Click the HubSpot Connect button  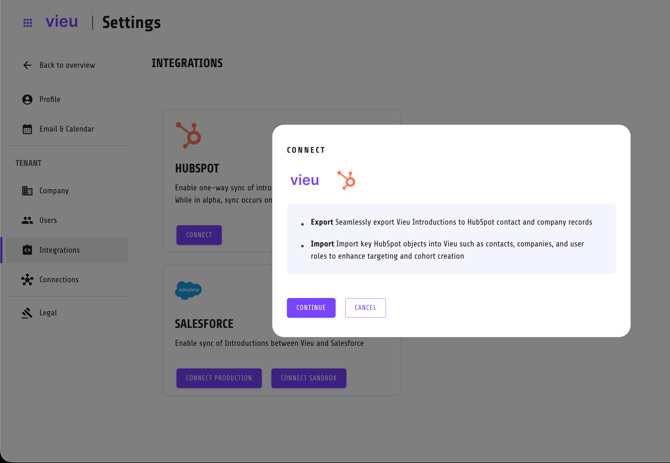tap(199, 235)
